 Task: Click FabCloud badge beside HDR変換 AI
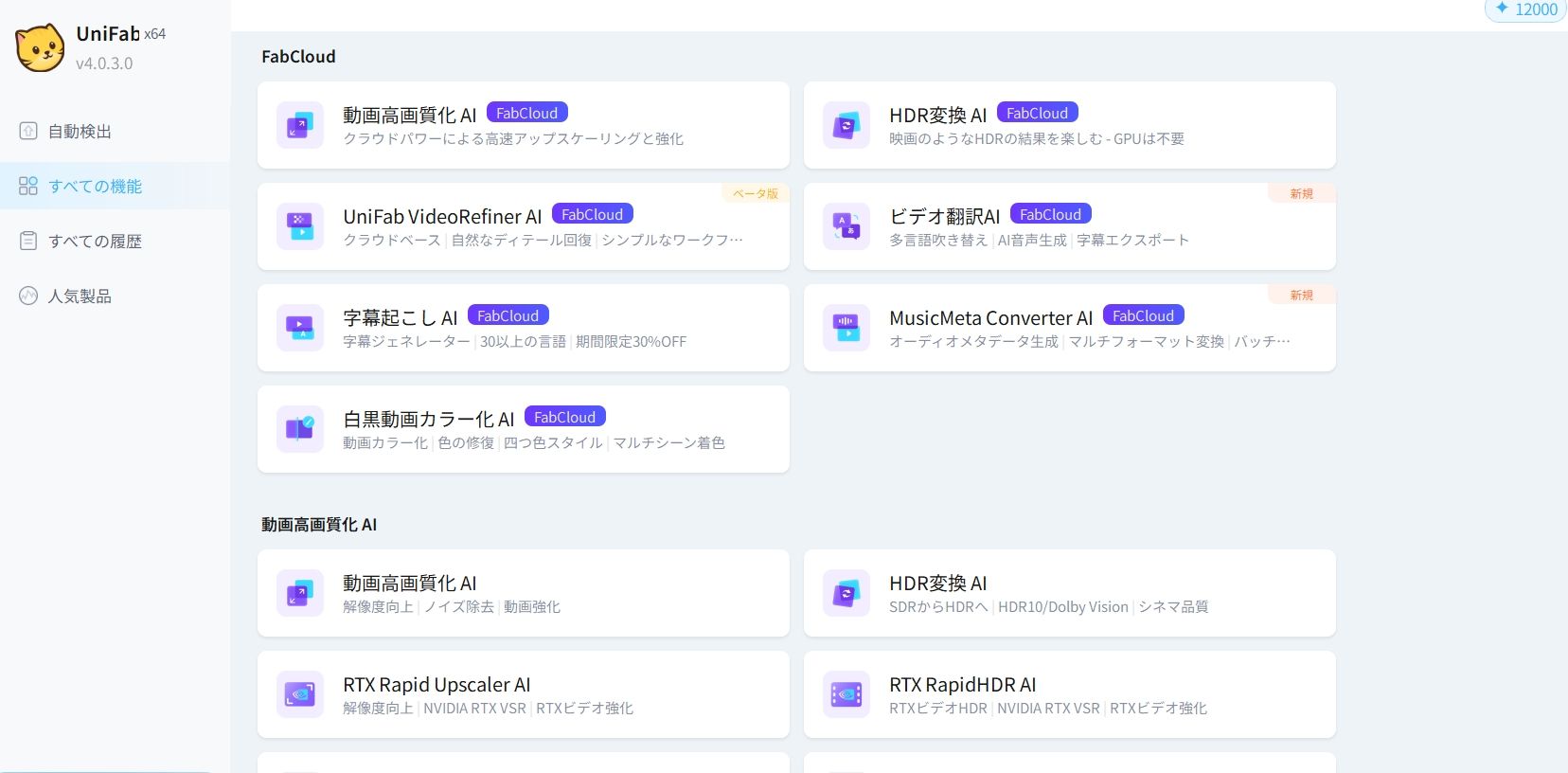pyautogui.click(x=1038, y=113)
